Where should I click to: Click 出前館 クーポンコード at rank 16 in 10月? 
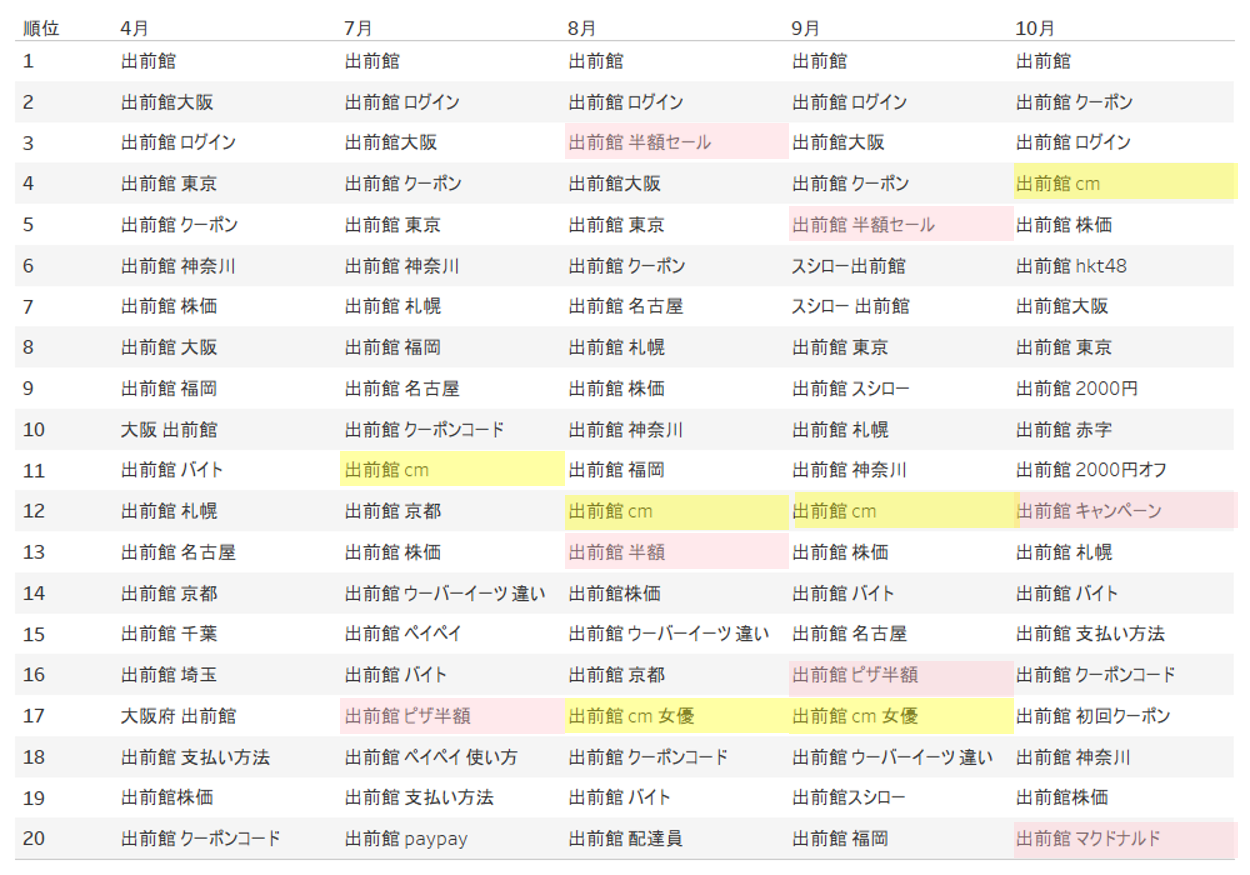1096,675
